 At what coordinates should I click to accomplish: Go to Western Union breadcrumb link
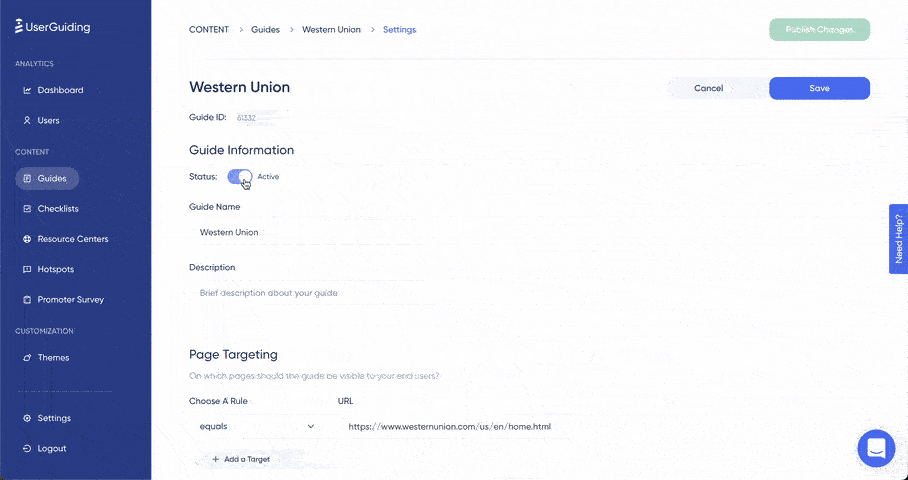[x=331, y=30]
